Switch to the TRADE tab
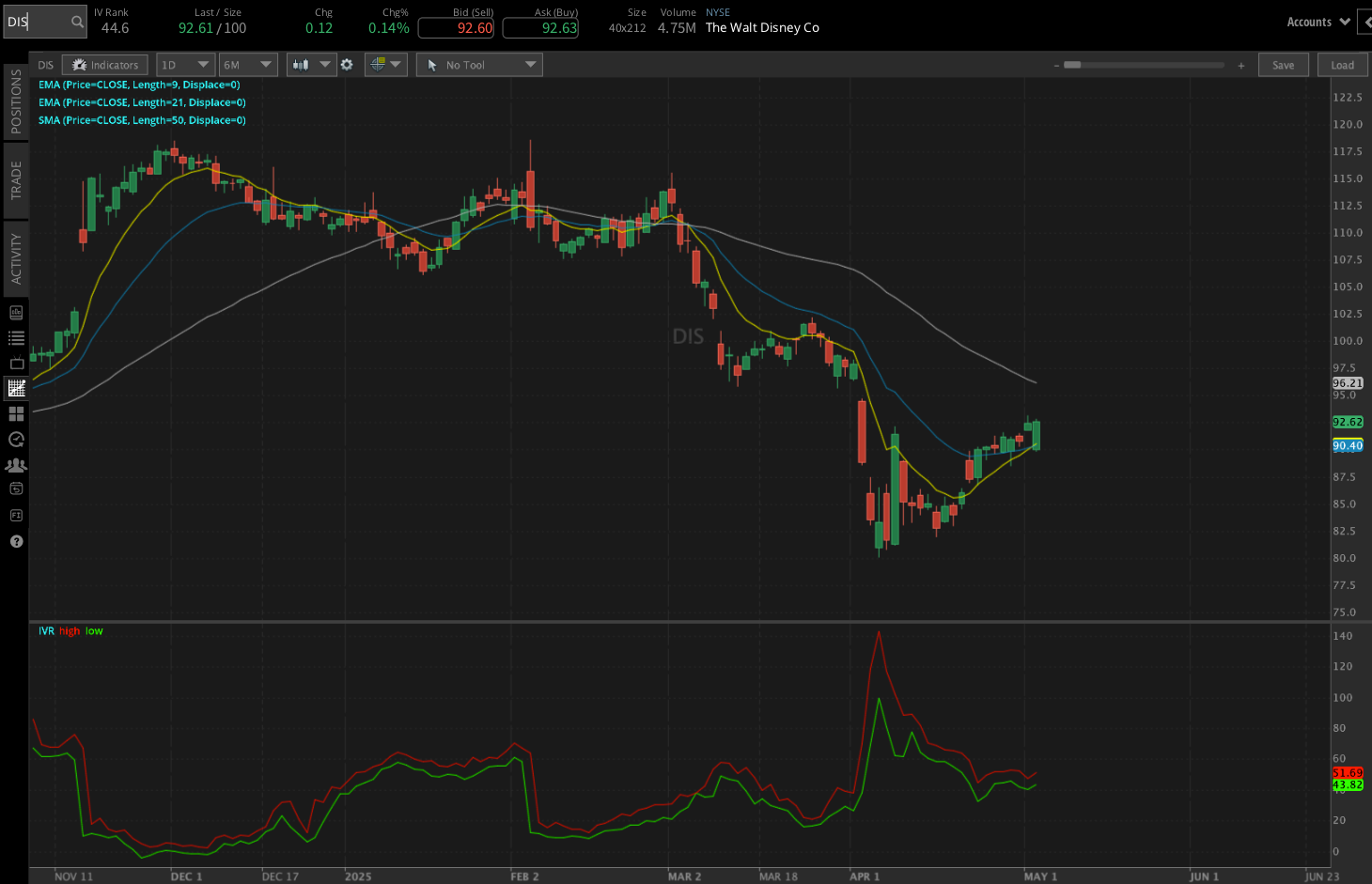This screenshot has height=884, width=1372. click(x=14, y=180)
